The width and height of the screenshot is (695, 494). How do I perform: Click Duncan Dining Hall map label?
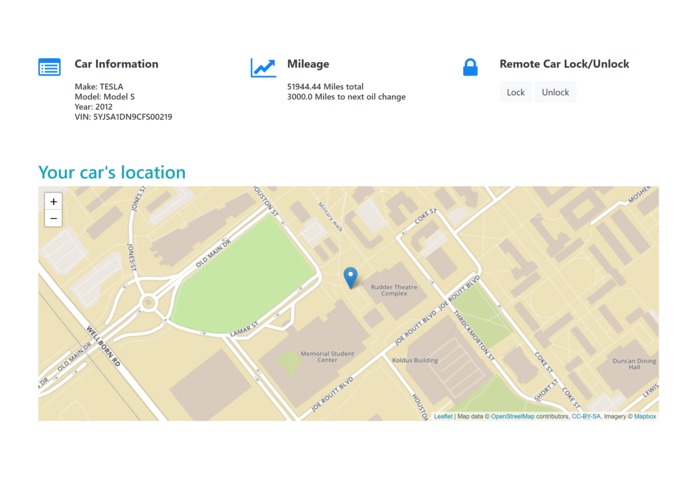[x=634, y=364]
